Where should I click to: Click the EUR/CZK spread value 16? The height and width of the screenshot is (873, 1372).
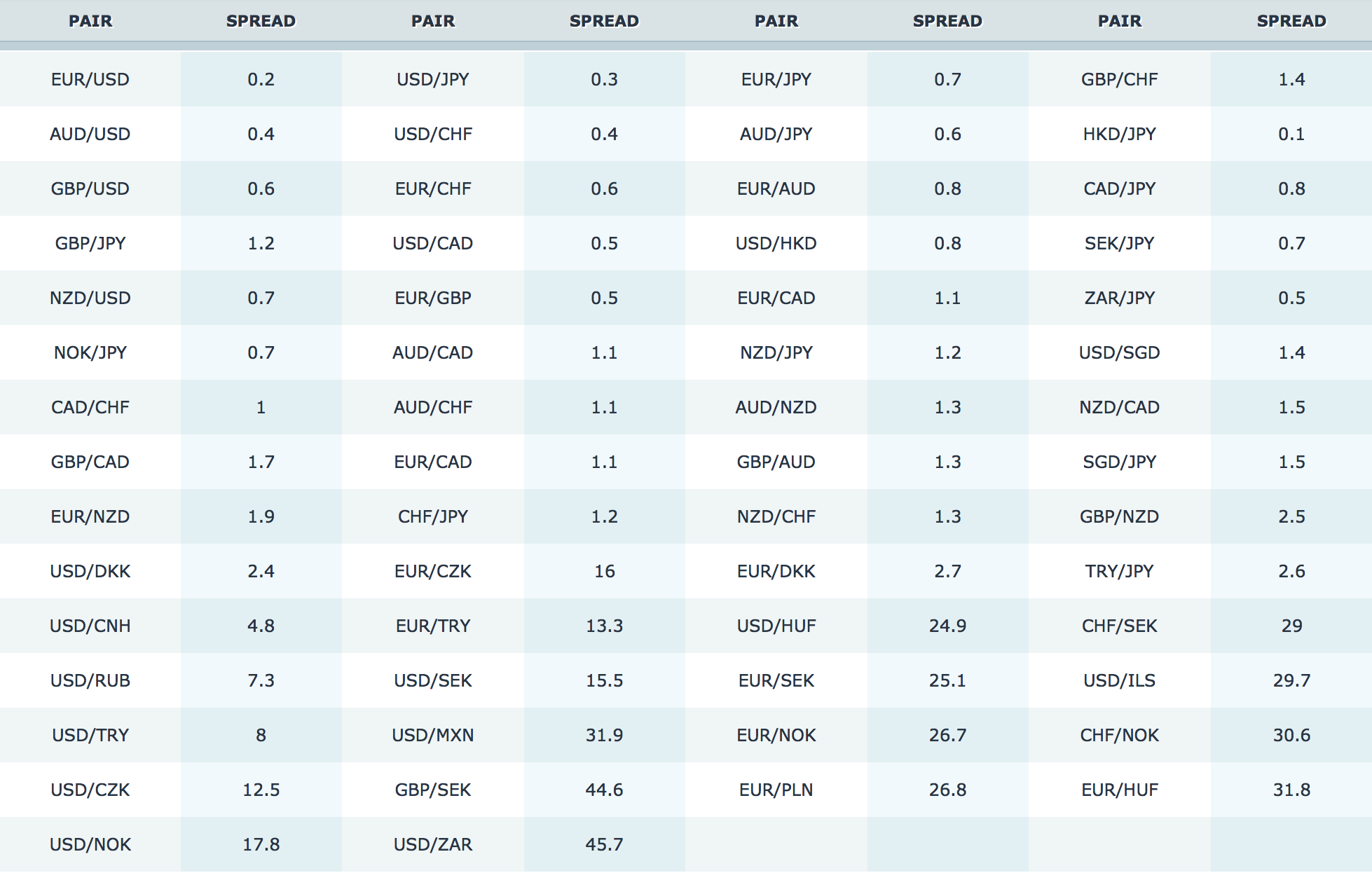coord(604,571)
